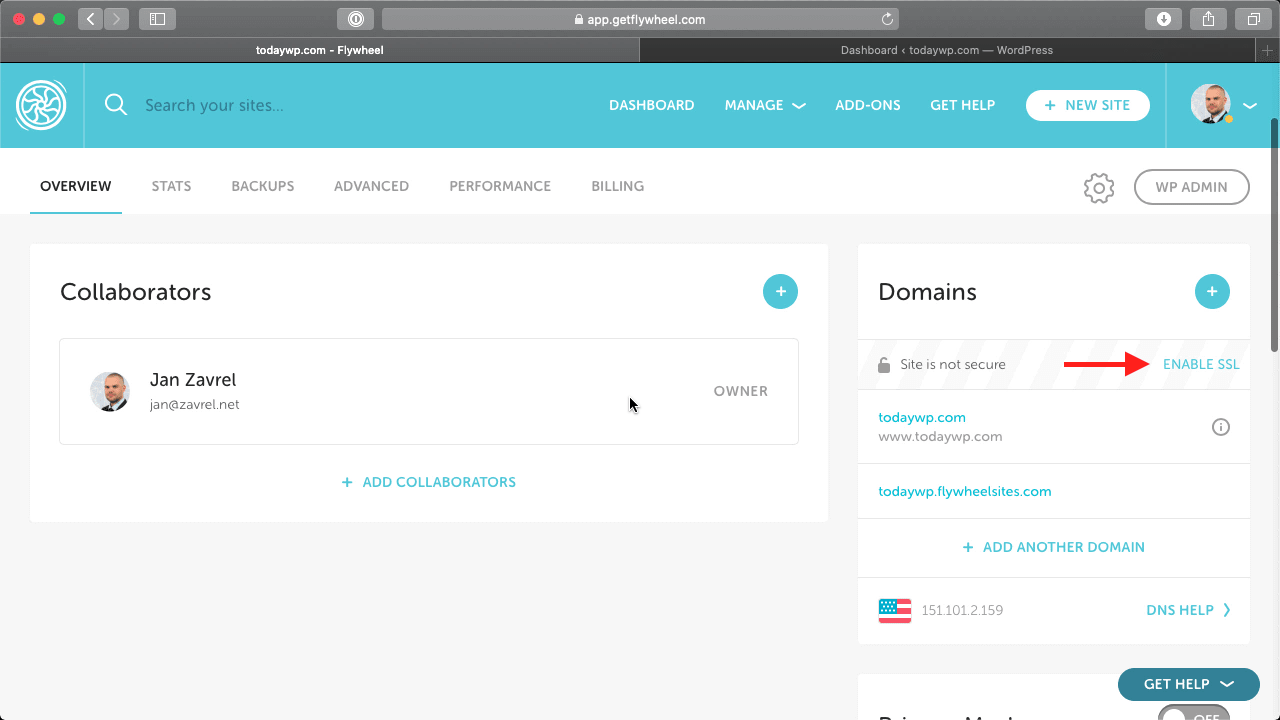Image resolution: width=1280 pixels, height=720 pixels.
Task: Click the US flag icon
Action: pyautogui.click(x=895, y=610)
